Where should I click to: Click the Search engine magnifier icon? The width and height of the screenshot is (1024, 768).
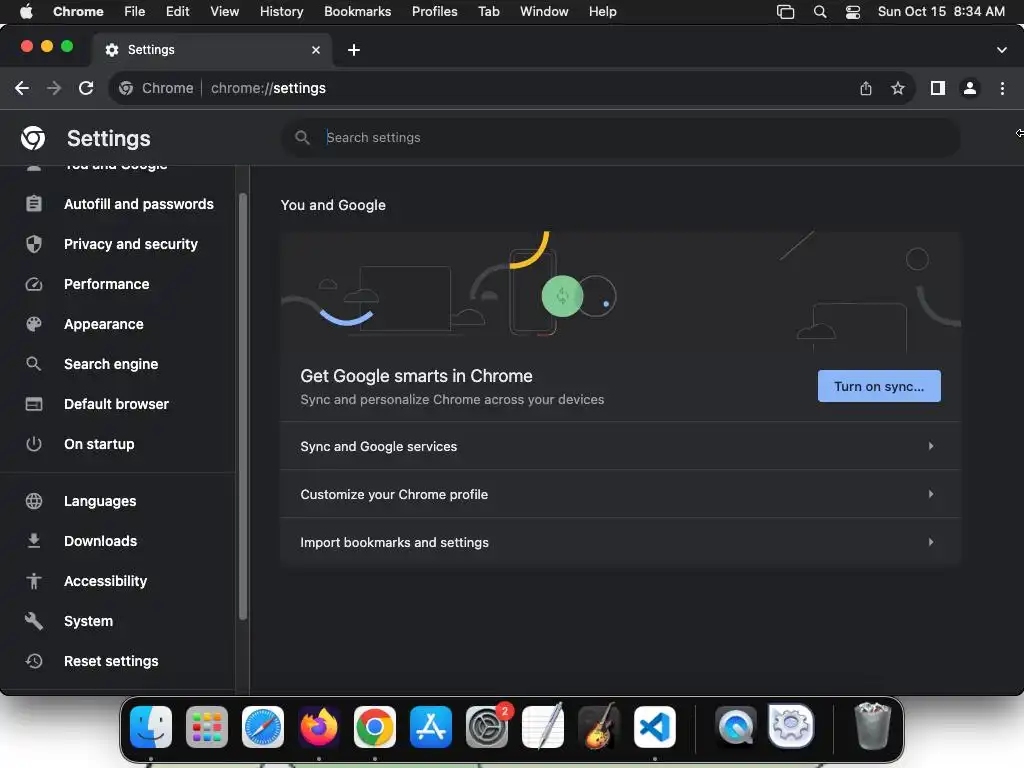coord(33,364)
